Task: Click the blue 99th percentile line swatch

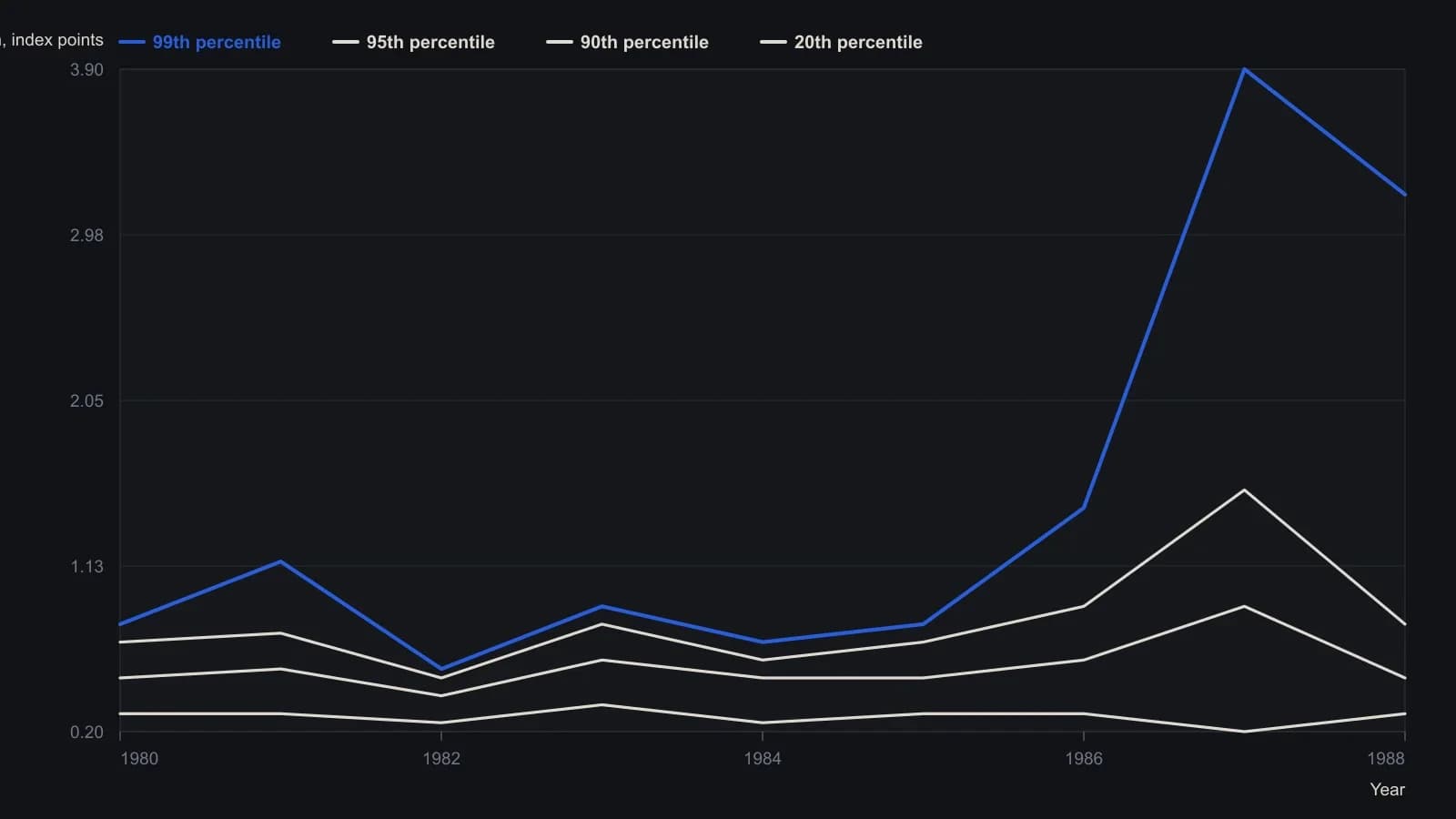Action: coord(132,42)
